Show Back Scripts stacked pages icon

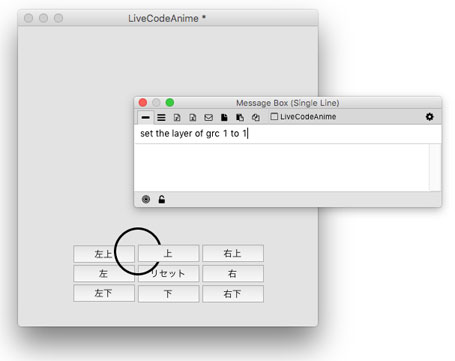pyautogui.click(x=240, y=117)
